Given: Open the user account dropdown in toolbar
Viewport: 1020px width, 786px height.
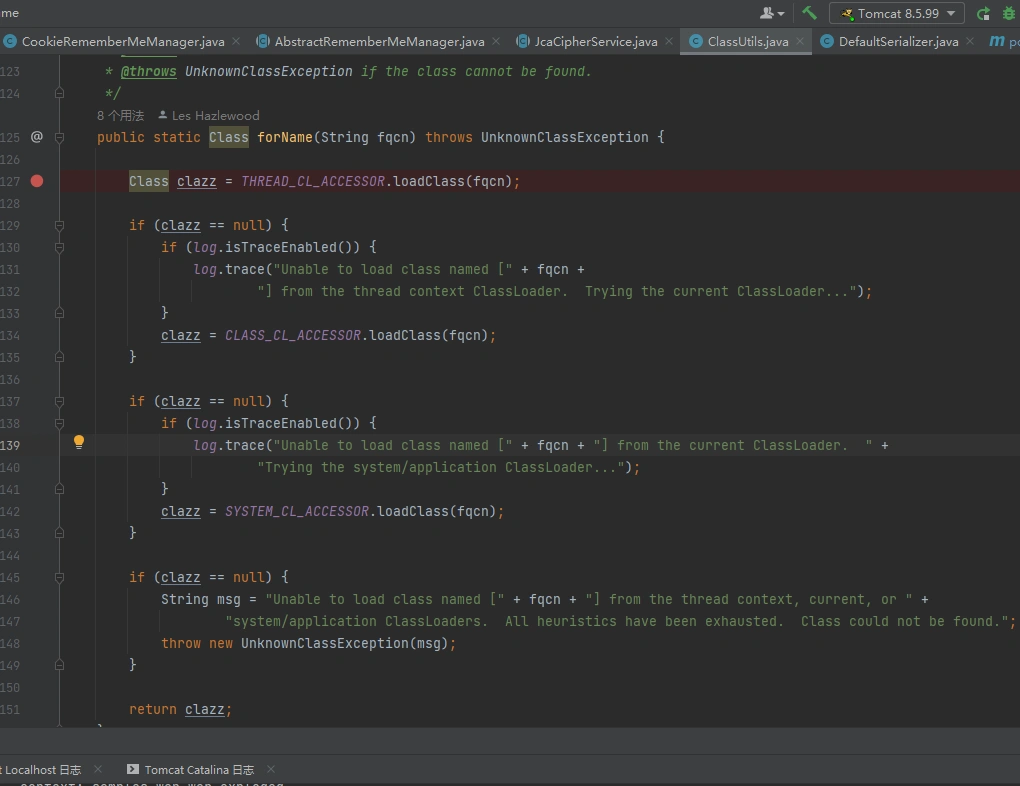Looking at the screenshot, I should click(772, 13).
